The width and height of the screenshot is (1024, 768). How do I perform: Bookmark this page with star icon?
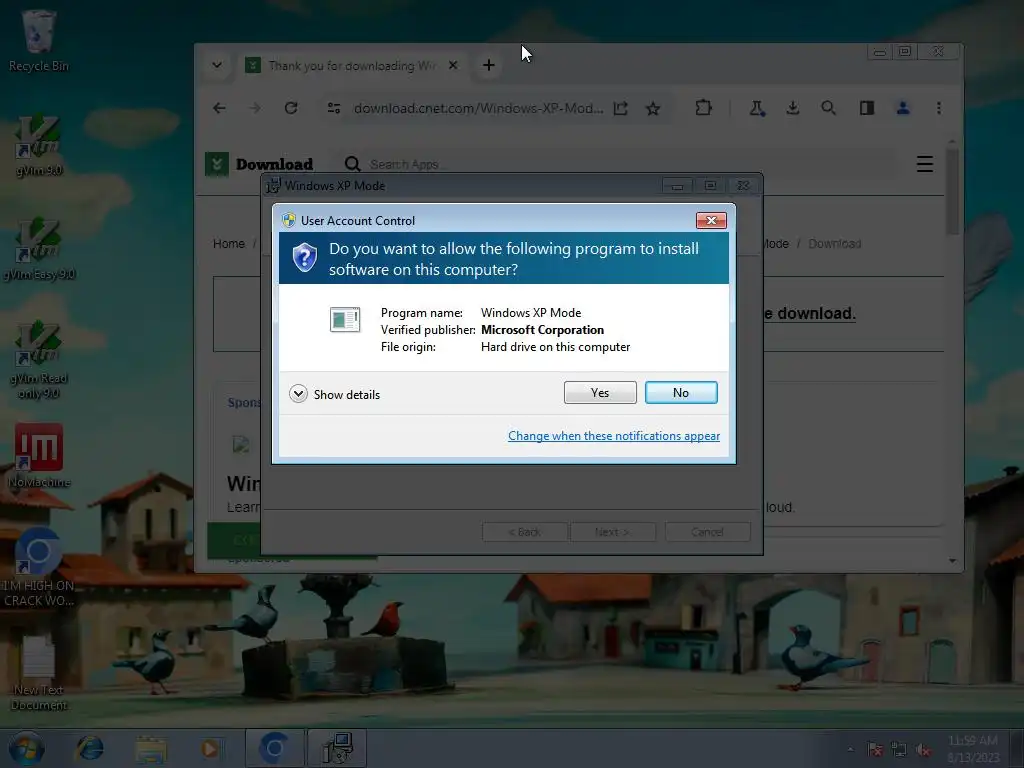653,108
